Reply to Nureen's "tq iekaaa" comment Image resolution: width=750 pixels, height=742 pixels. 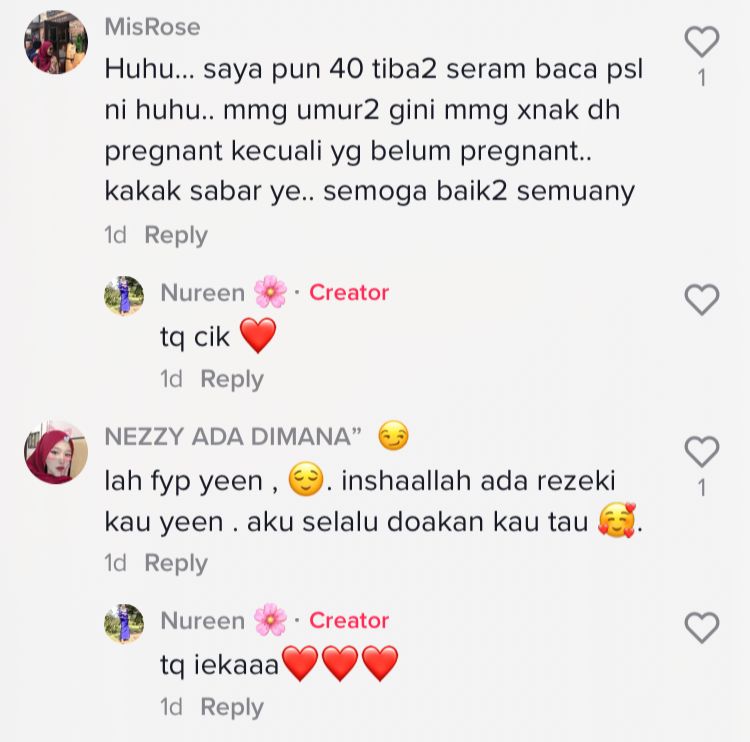[232, 707]
